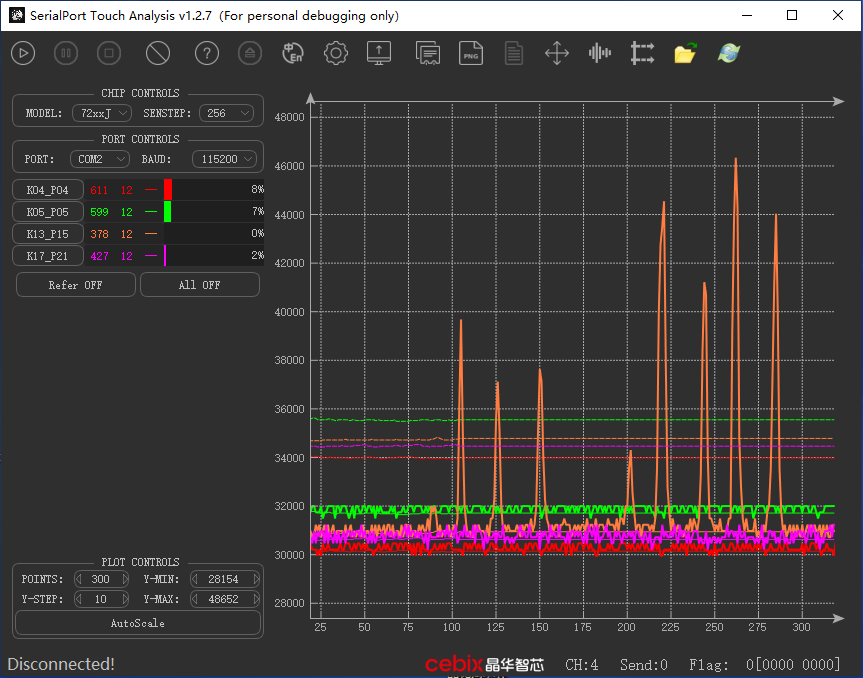863x678 pixels.
Task: Increase Y-STEP with its right arrow
Action: point(125,599)
